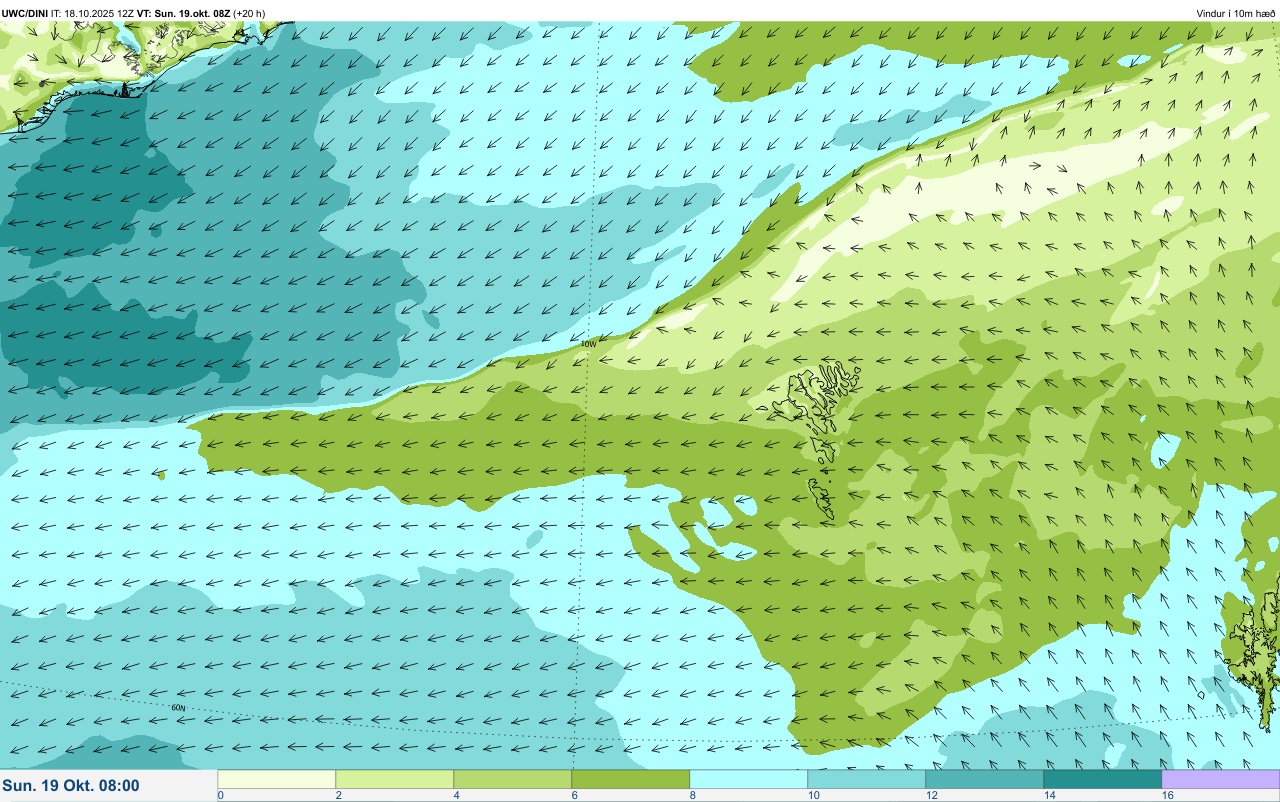Select the dark teal 14–16 legend swatch
This screenshot has height=802, width=1280.
click(1102, 779)
